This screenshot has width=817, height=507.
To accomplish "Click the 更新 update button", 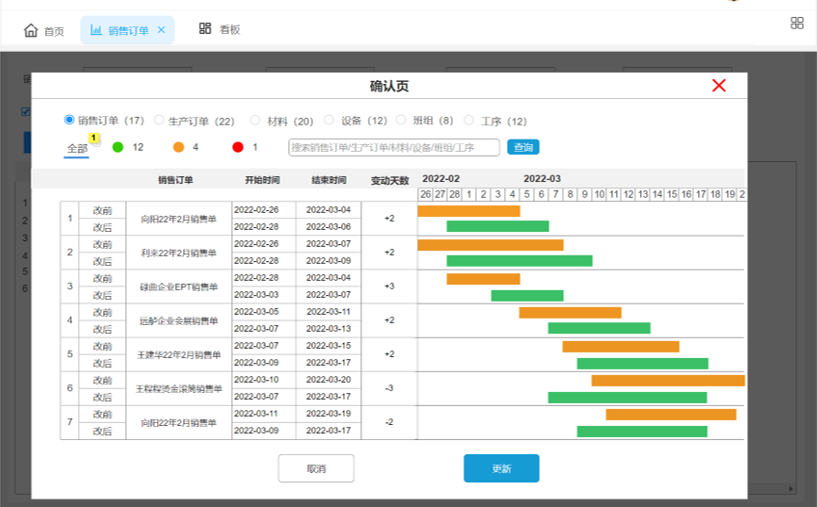I will (501, 468).
